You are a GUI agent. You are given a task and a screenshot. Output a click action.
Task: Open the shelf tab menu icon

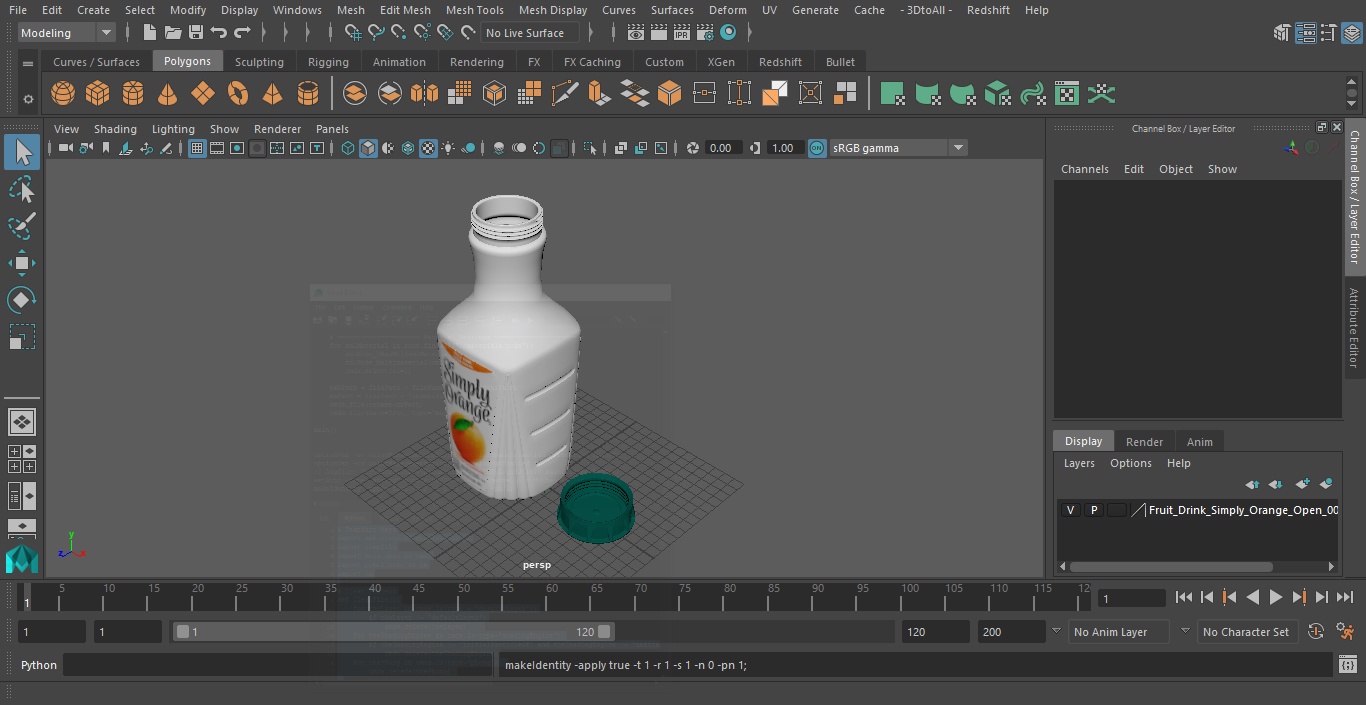click(x=28, y=62)
